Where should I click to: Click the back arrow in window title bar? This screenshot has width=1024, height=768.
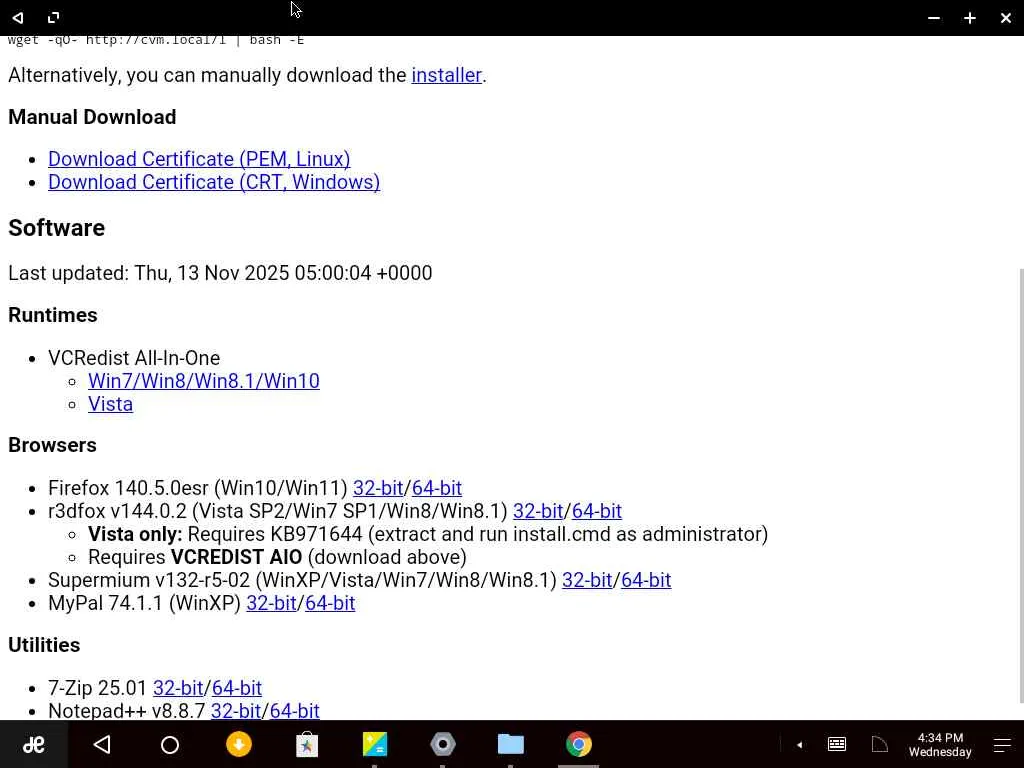18,18
